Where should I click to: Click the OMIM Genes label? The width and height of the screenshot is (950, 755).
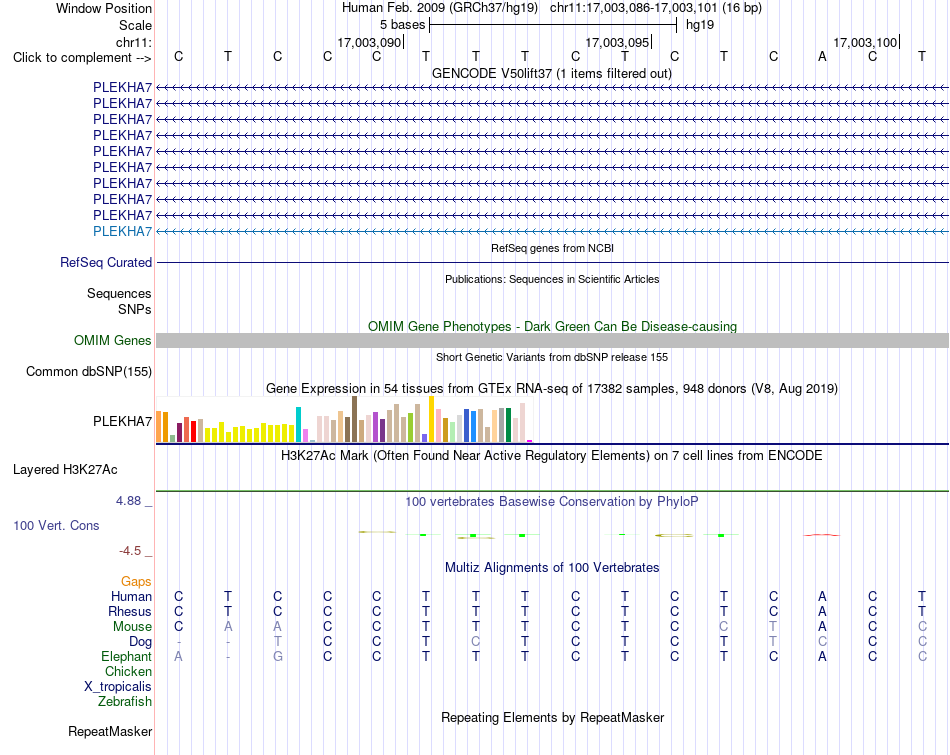[112, 341]
